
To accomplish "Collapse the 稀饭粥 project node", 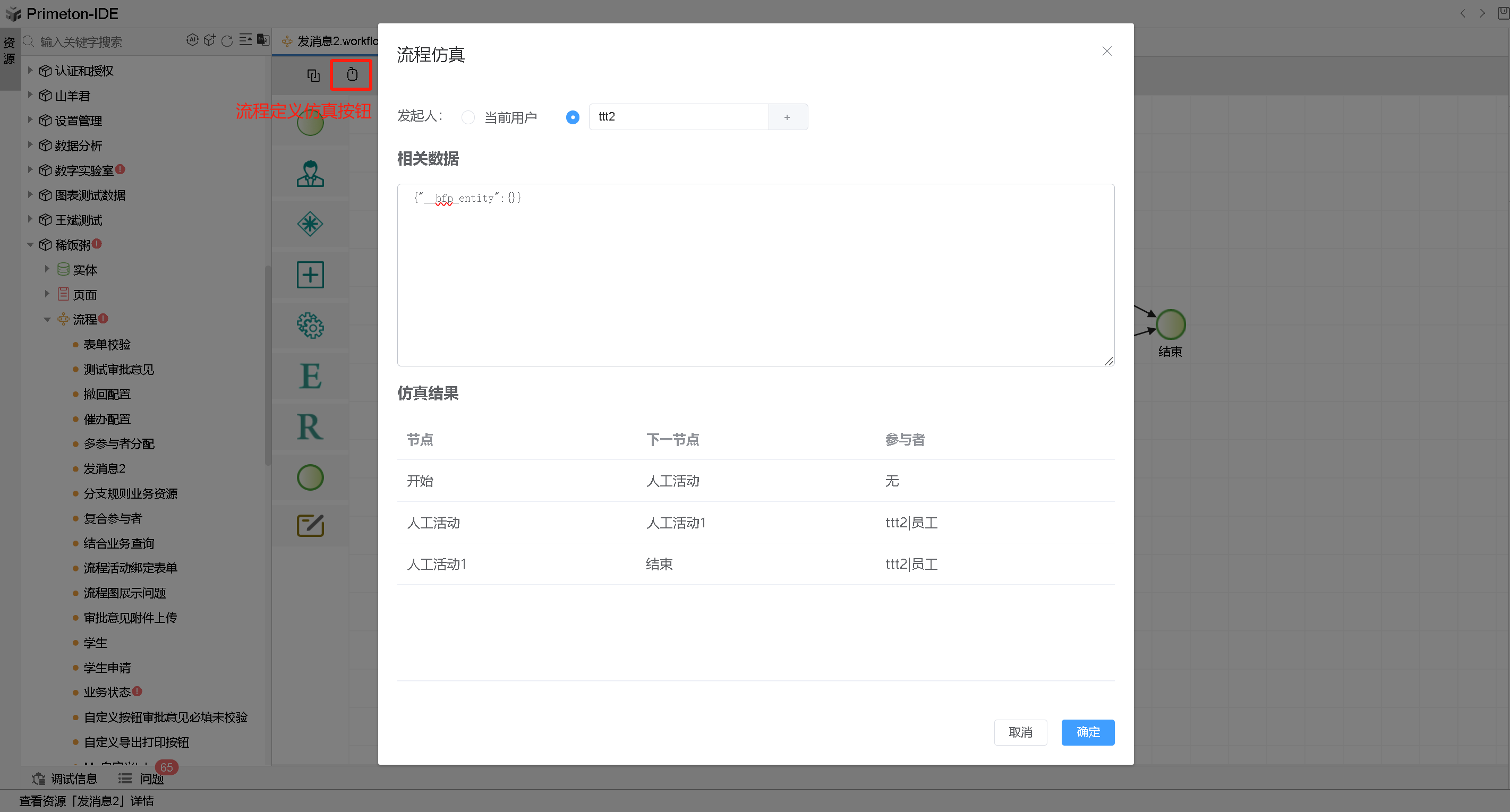I will tap(30, 245).
